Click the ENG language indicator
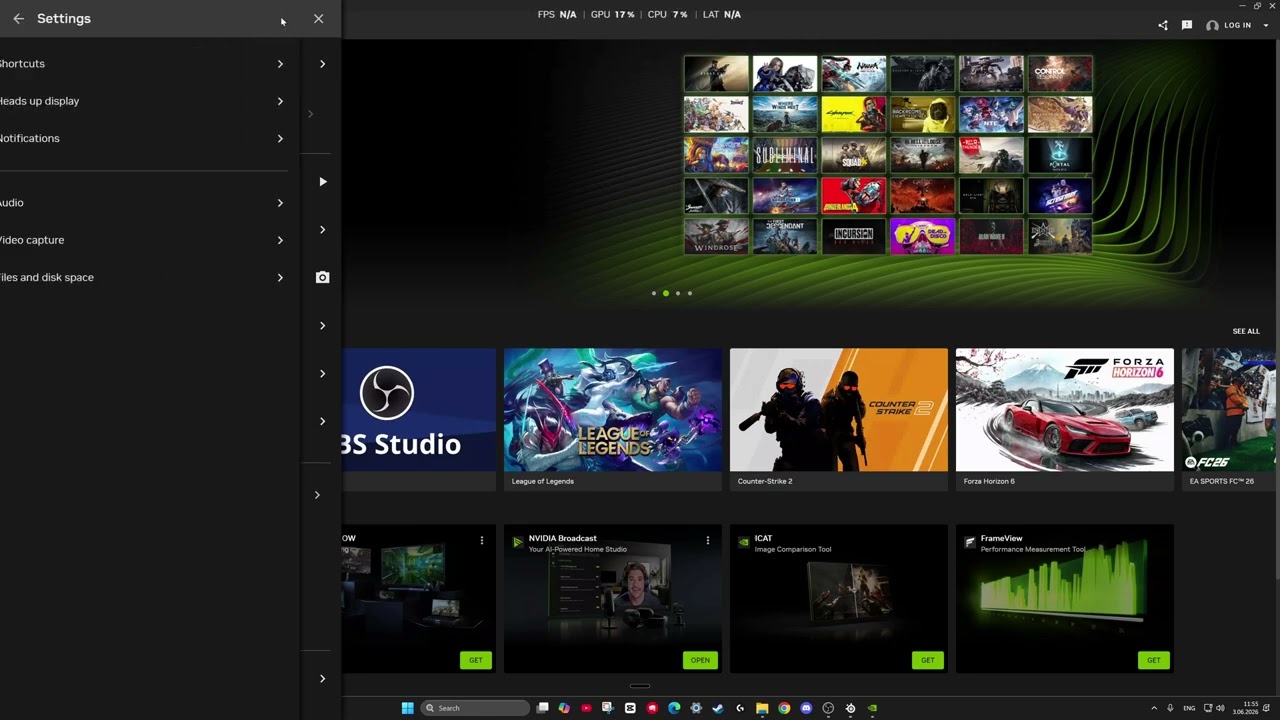The width and height of the screenshot is (1280, 720). coord(1189,708)
